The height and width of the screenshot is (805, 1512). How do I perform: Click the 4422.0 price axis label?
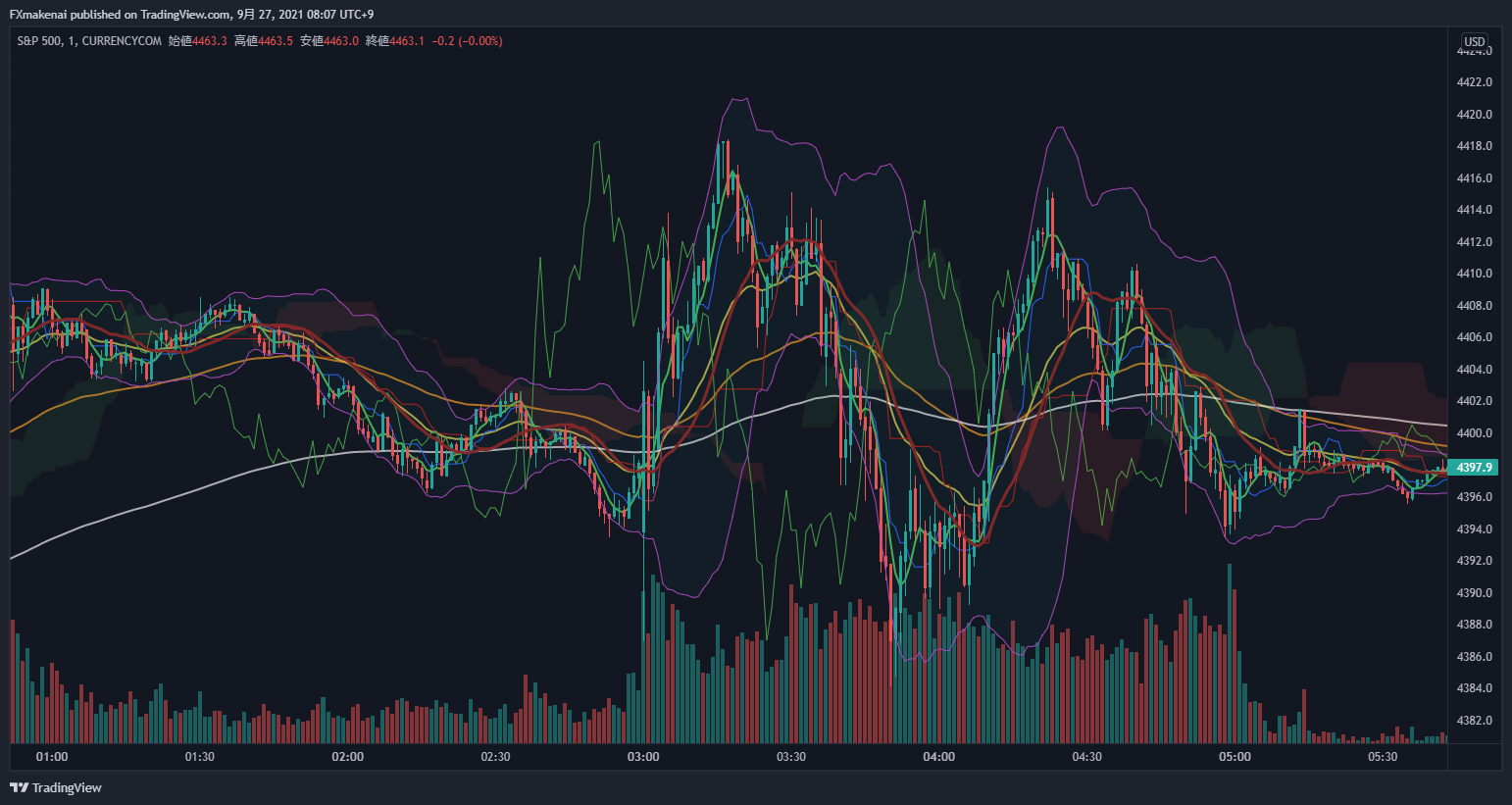(x=1474, y=82)
